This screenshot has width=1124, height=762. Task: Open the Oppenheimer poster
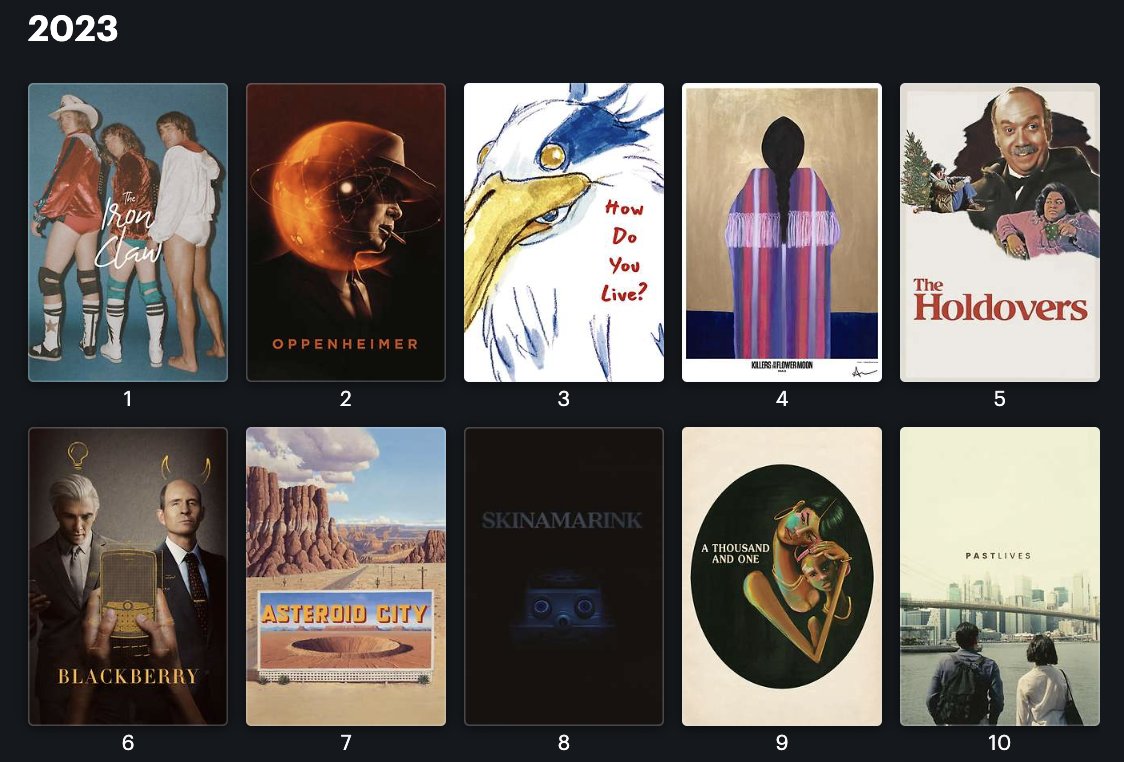point(346,232)
